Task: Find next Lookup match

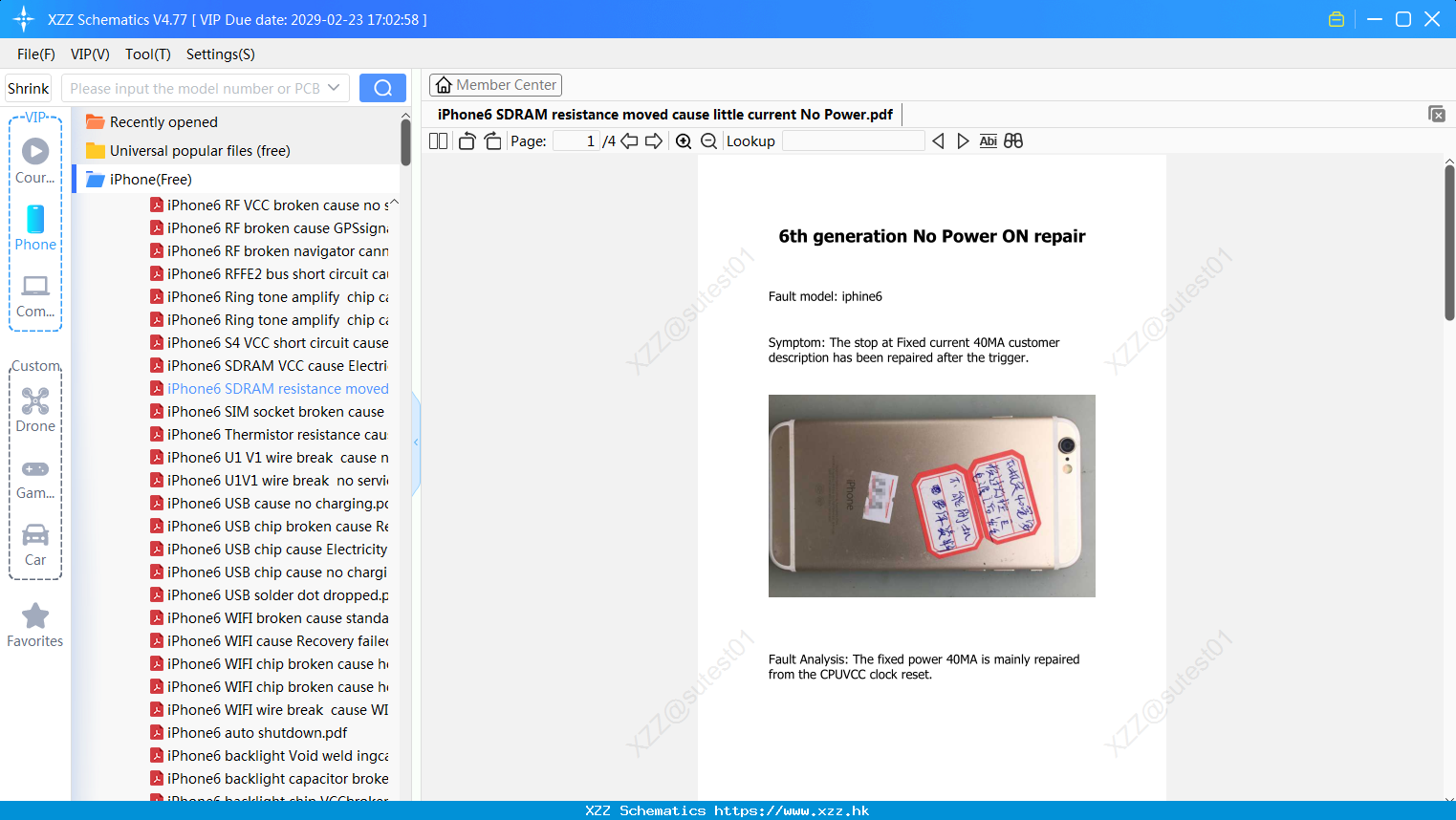Action: 963,141
